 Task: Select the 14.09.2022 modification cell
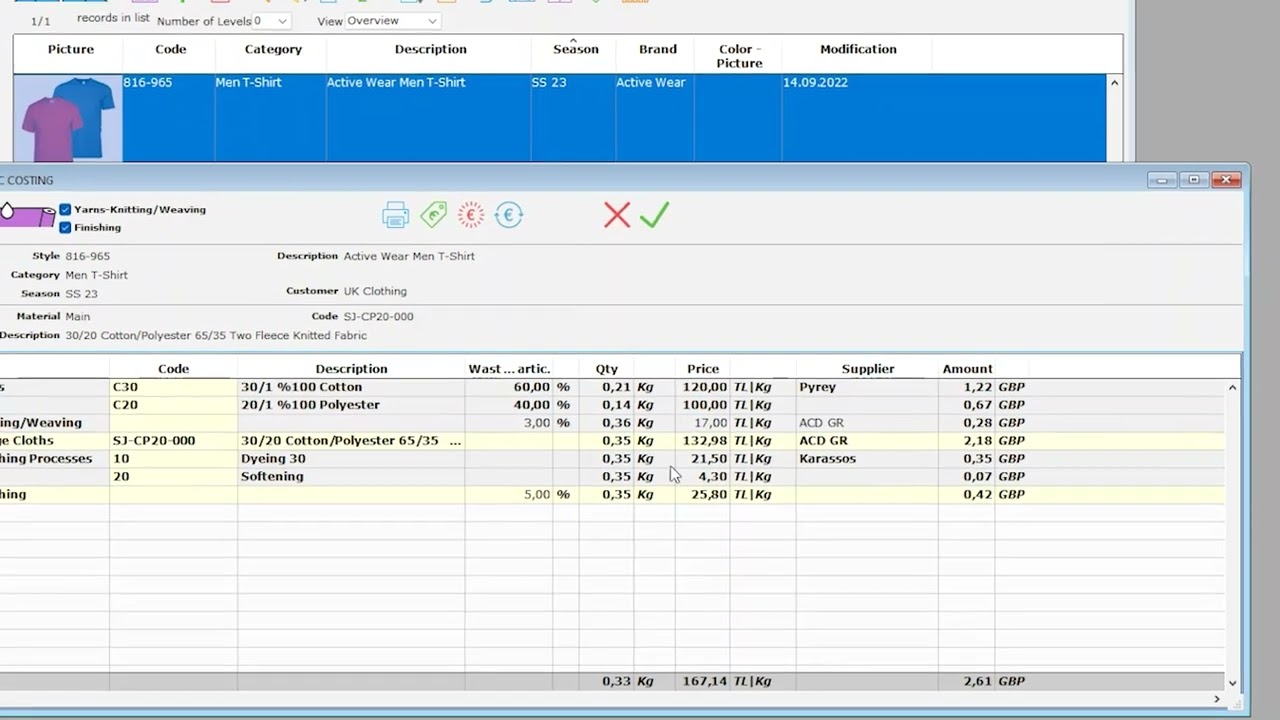tap(815, 83)
